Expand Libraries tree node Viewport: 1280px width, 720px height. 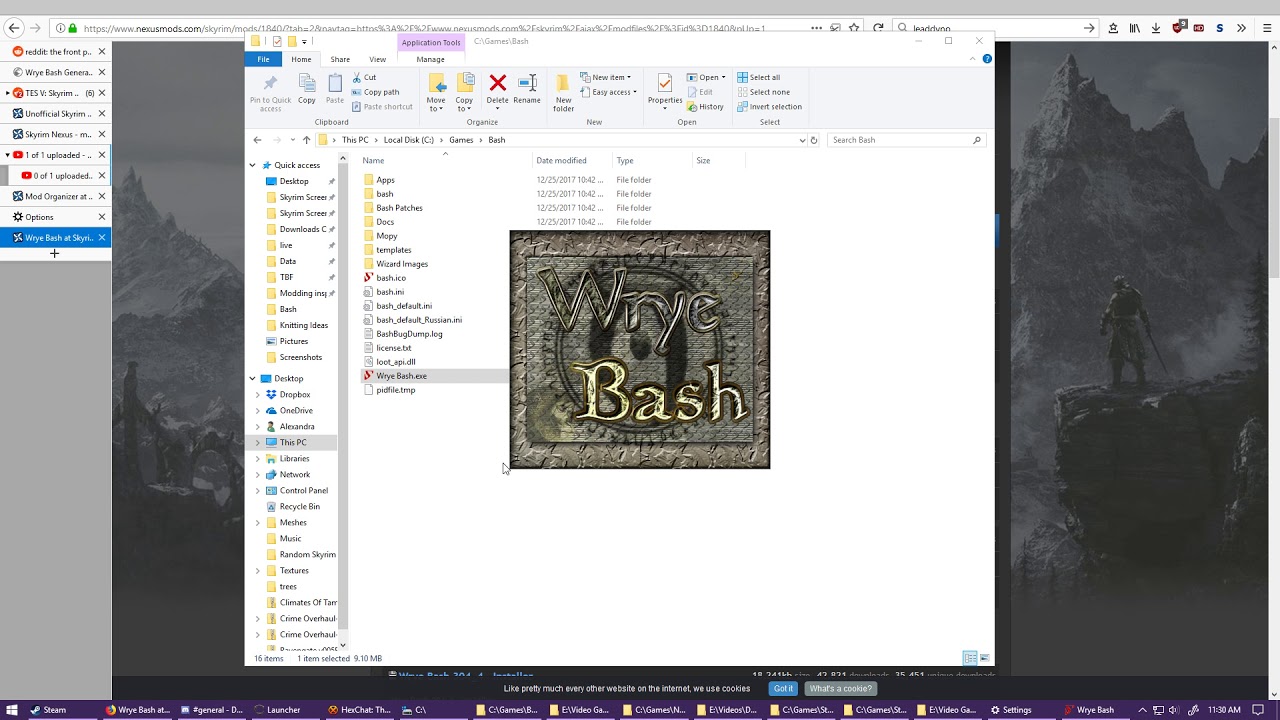tap(257, 458)
